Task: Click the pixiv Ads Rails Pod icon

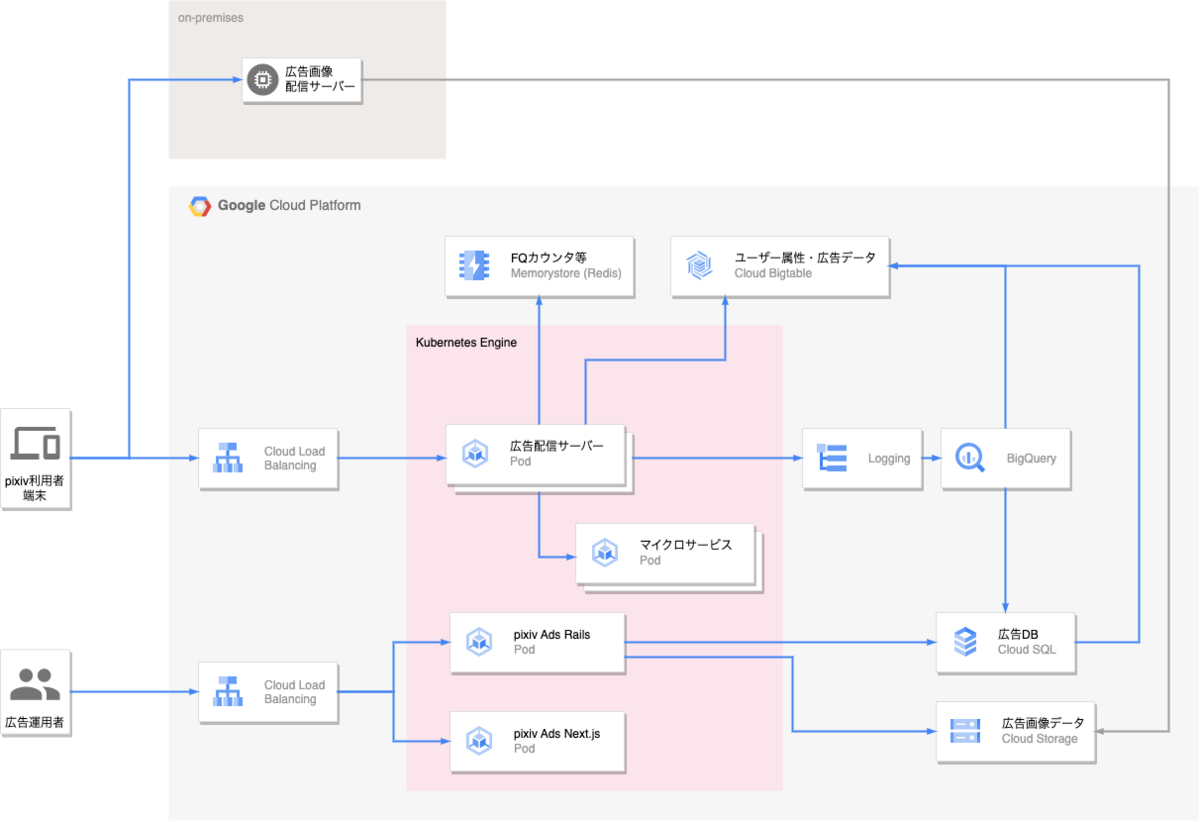Action: pyautogui.click(x=480, y=642)
